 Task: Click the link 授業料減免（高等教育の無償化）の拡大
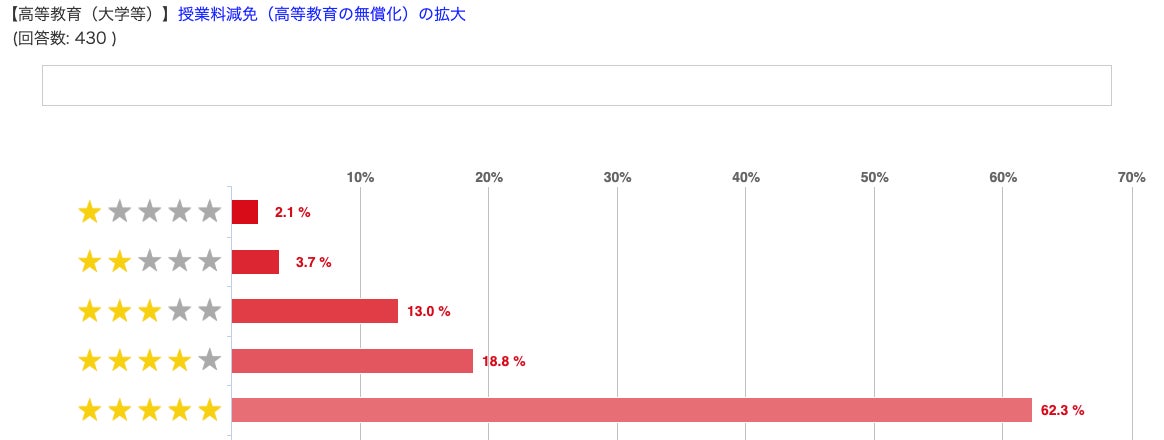[321, 15]
